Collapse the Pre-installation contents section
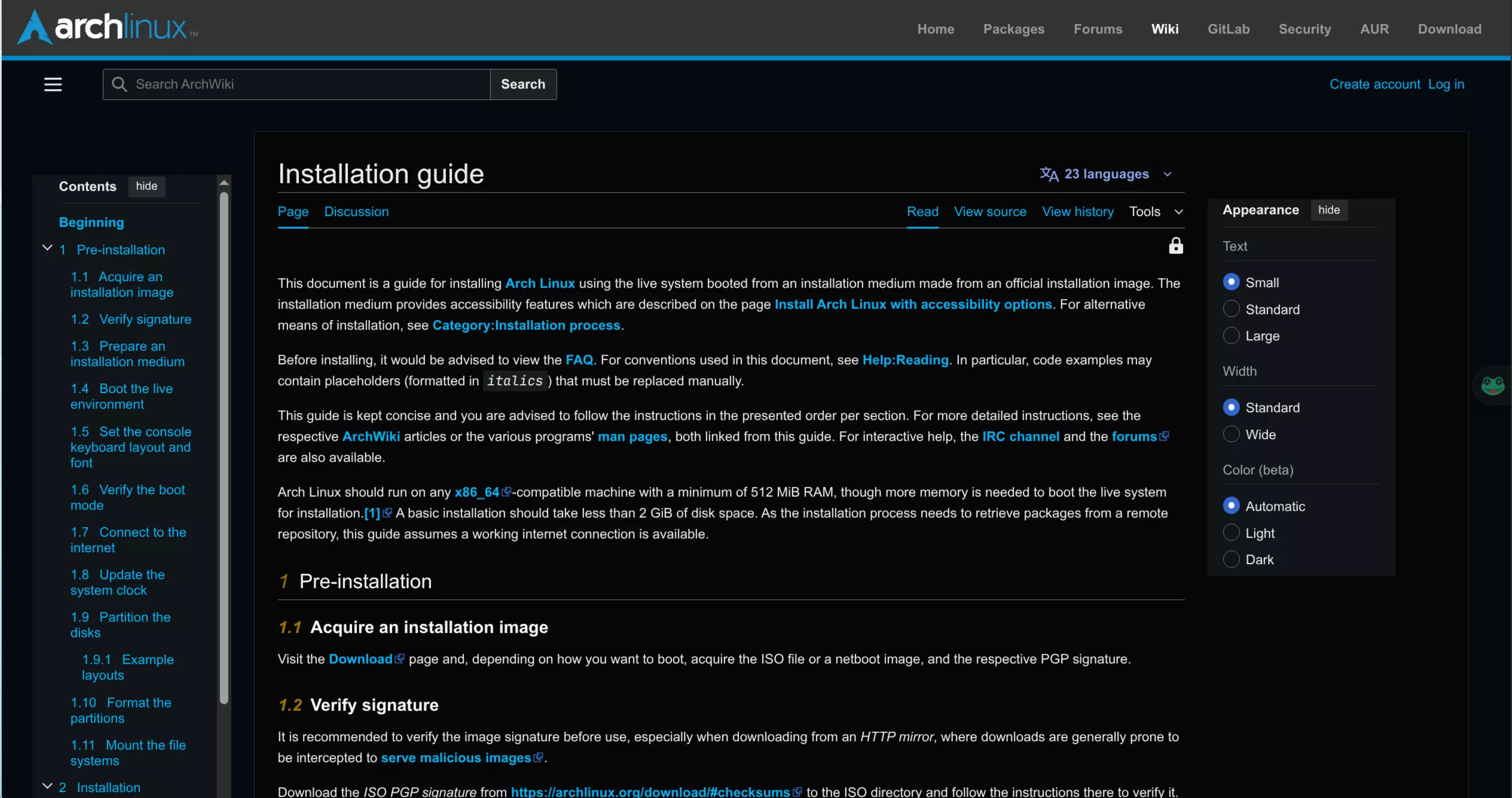The width and height of the screenshot is (1512, 798). (47, 248)
